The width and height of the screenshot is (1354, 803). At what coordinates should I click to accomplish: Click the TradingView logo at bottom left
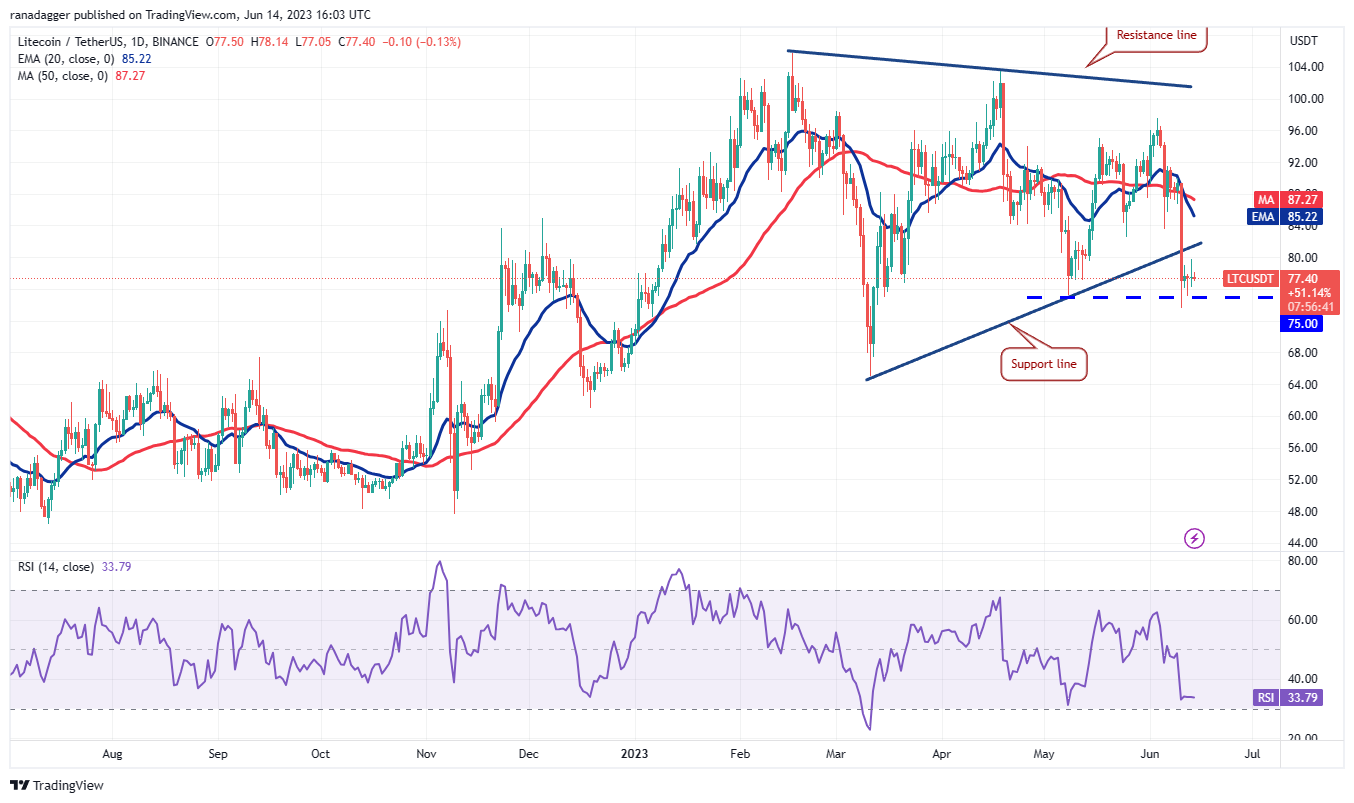[57, 785]
